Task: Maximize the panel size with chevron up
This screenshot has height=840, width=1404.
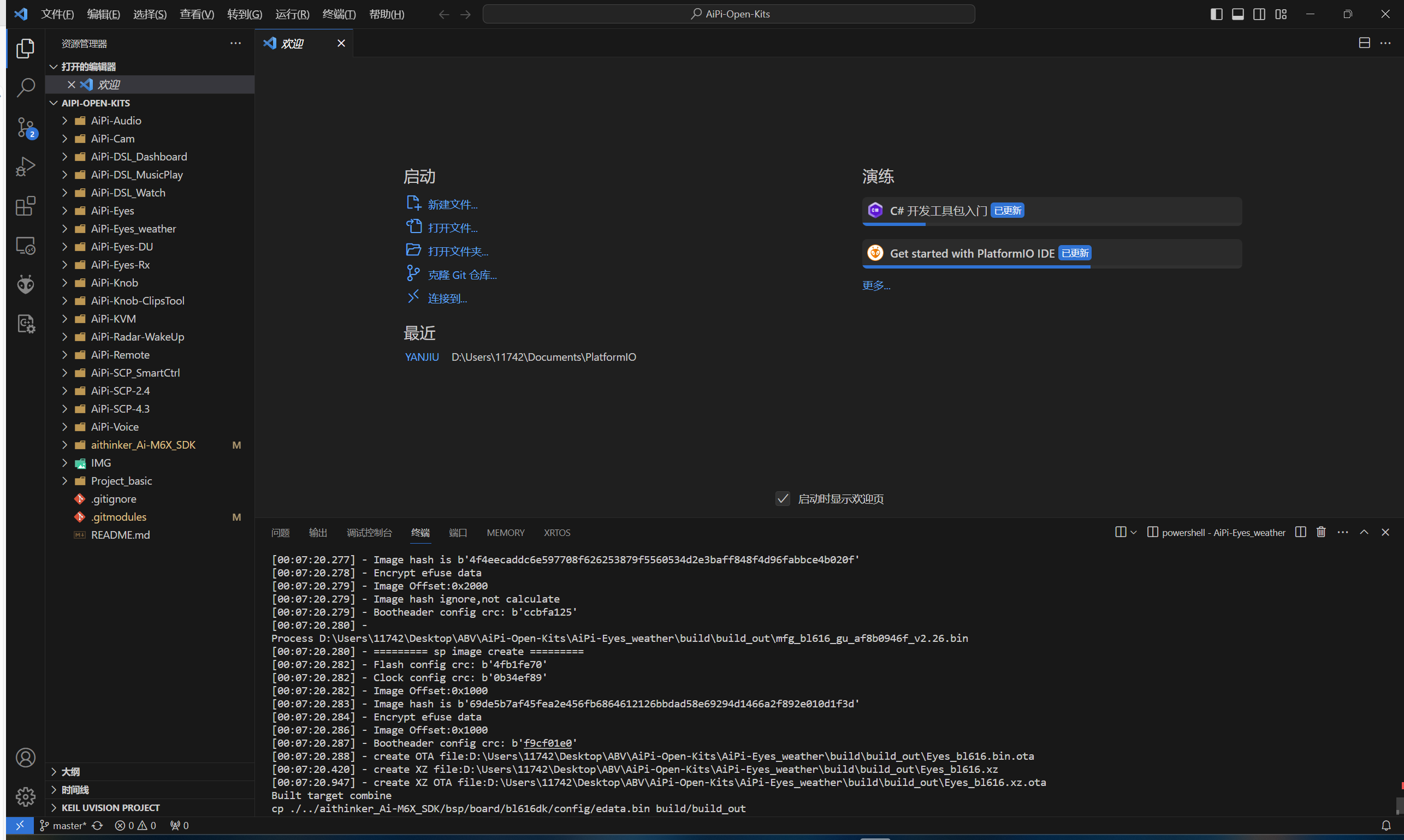Action: click(x=1364, y=532)
